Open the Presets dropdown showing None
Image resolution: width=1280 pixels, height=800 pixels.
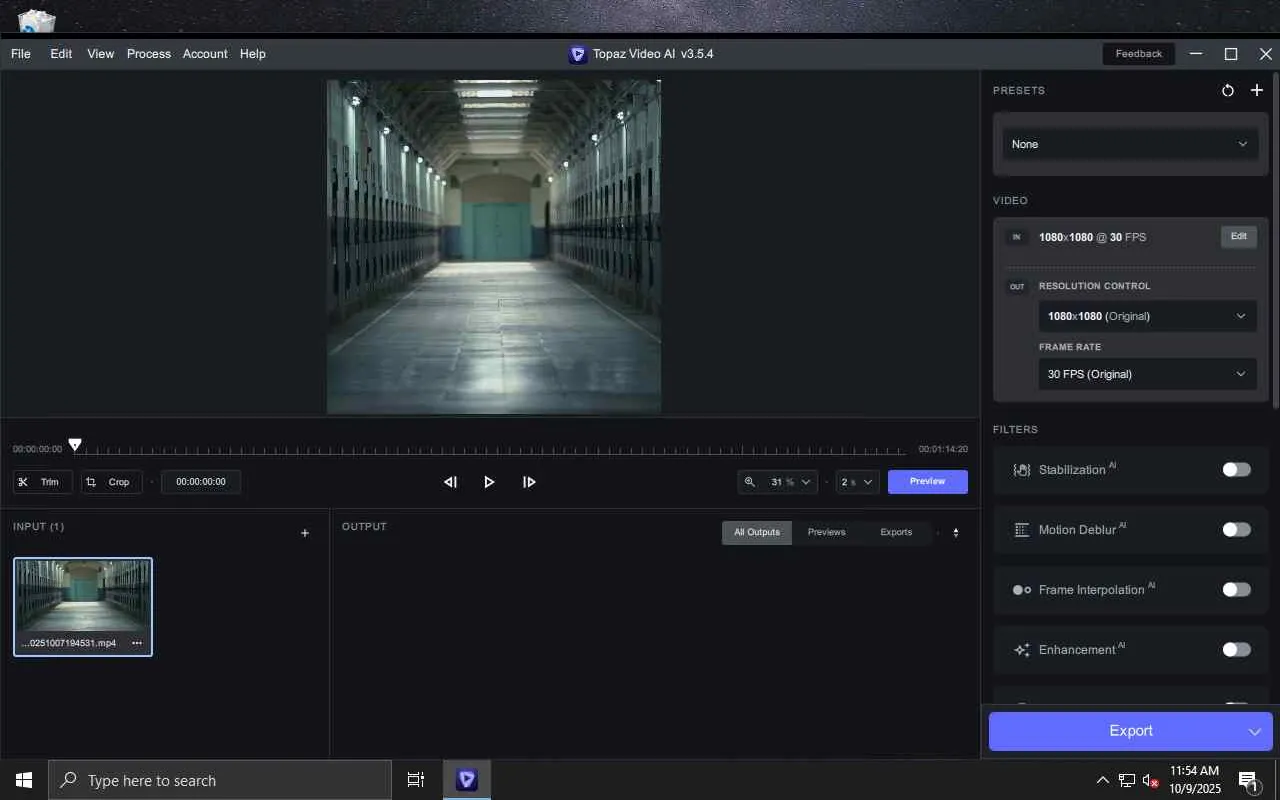[1130, 144]
